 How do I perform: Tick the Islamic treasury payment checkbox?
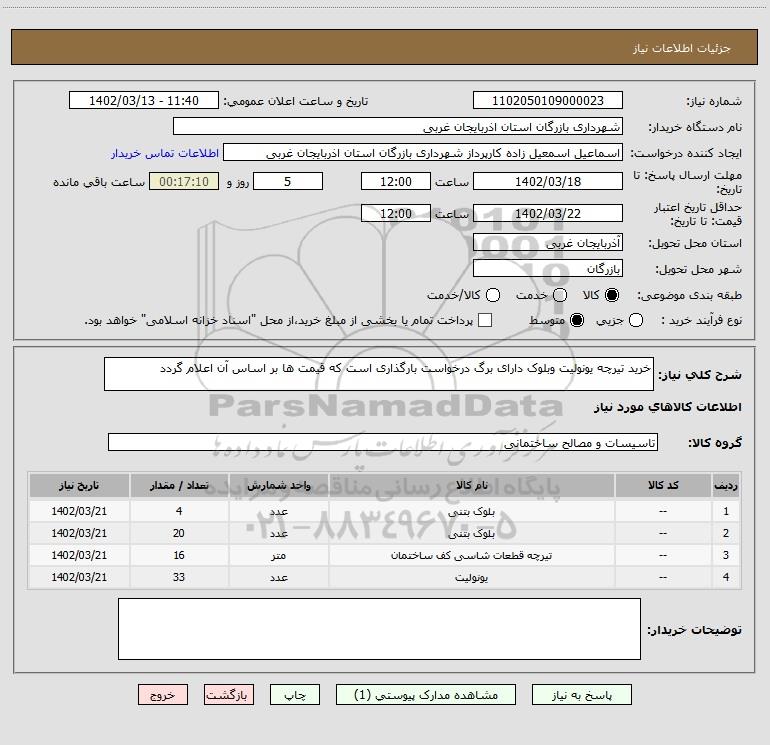[x=485, y=320]
